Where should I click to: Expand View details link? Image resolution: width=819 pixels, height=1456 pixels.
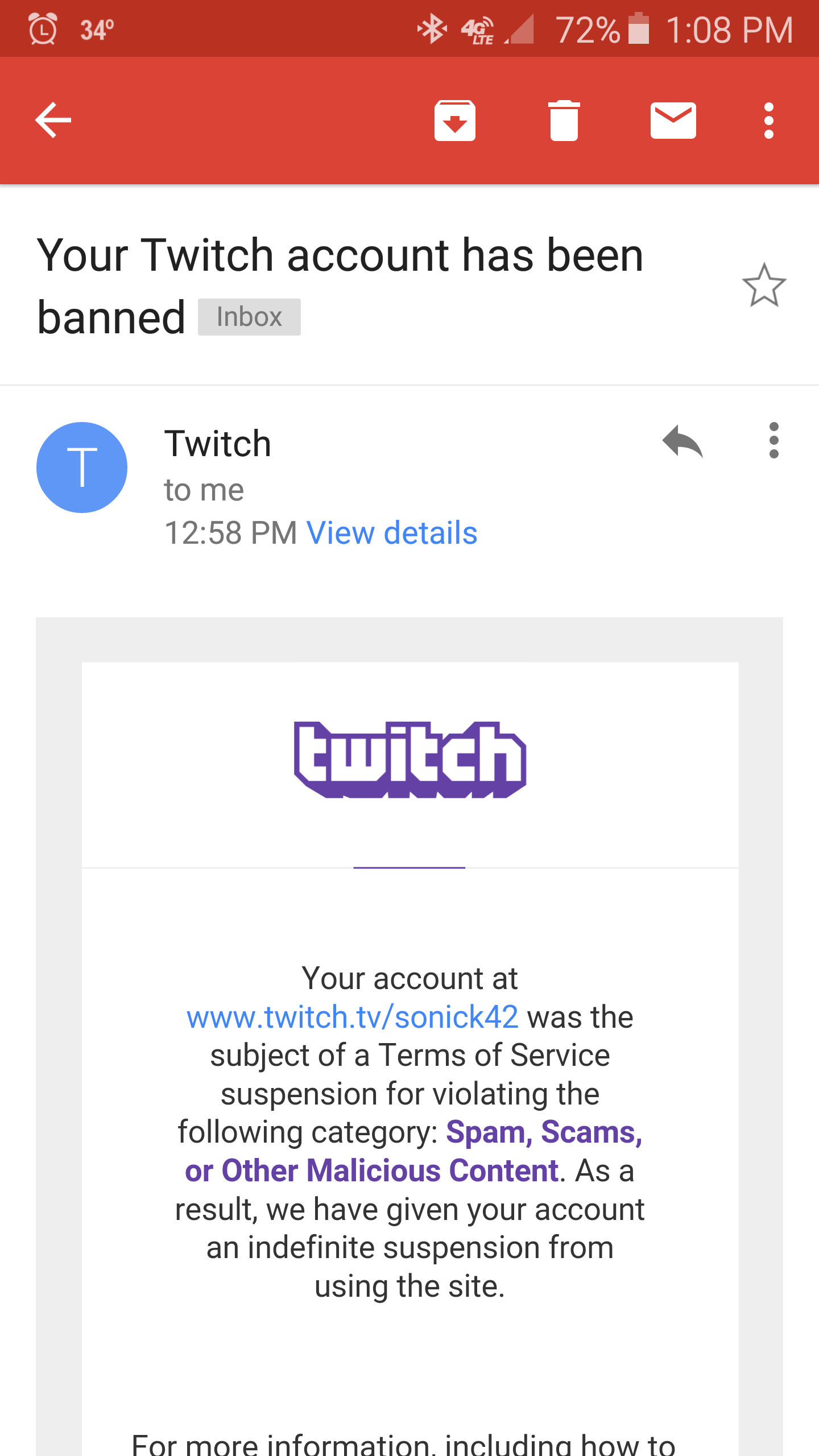[x=392, y=533]
